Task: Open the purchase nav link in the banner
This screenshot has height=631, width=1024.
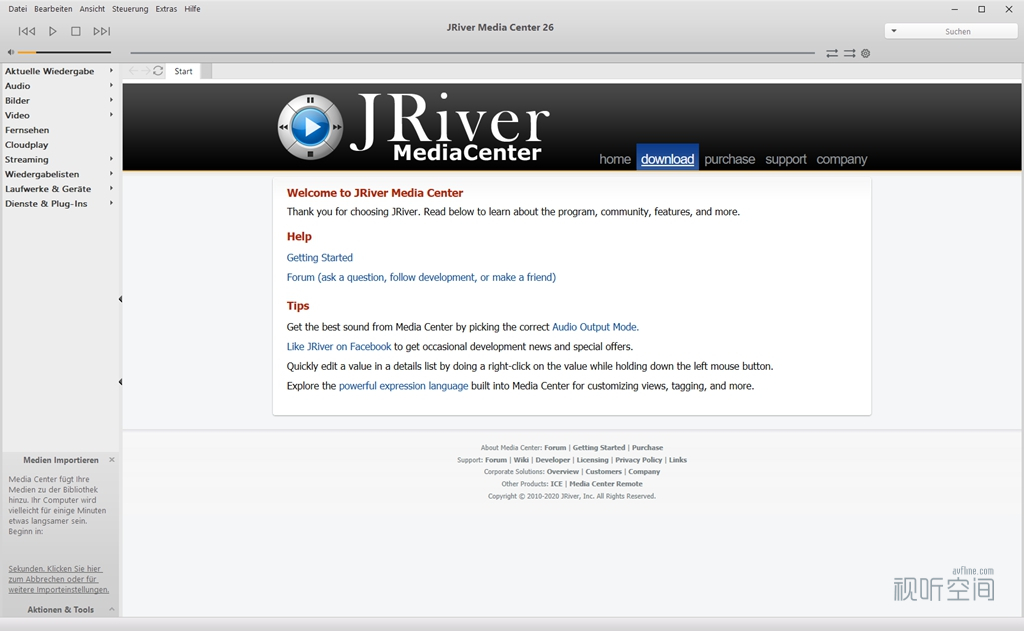Action: pyautogui.click(x=729, y=159)
